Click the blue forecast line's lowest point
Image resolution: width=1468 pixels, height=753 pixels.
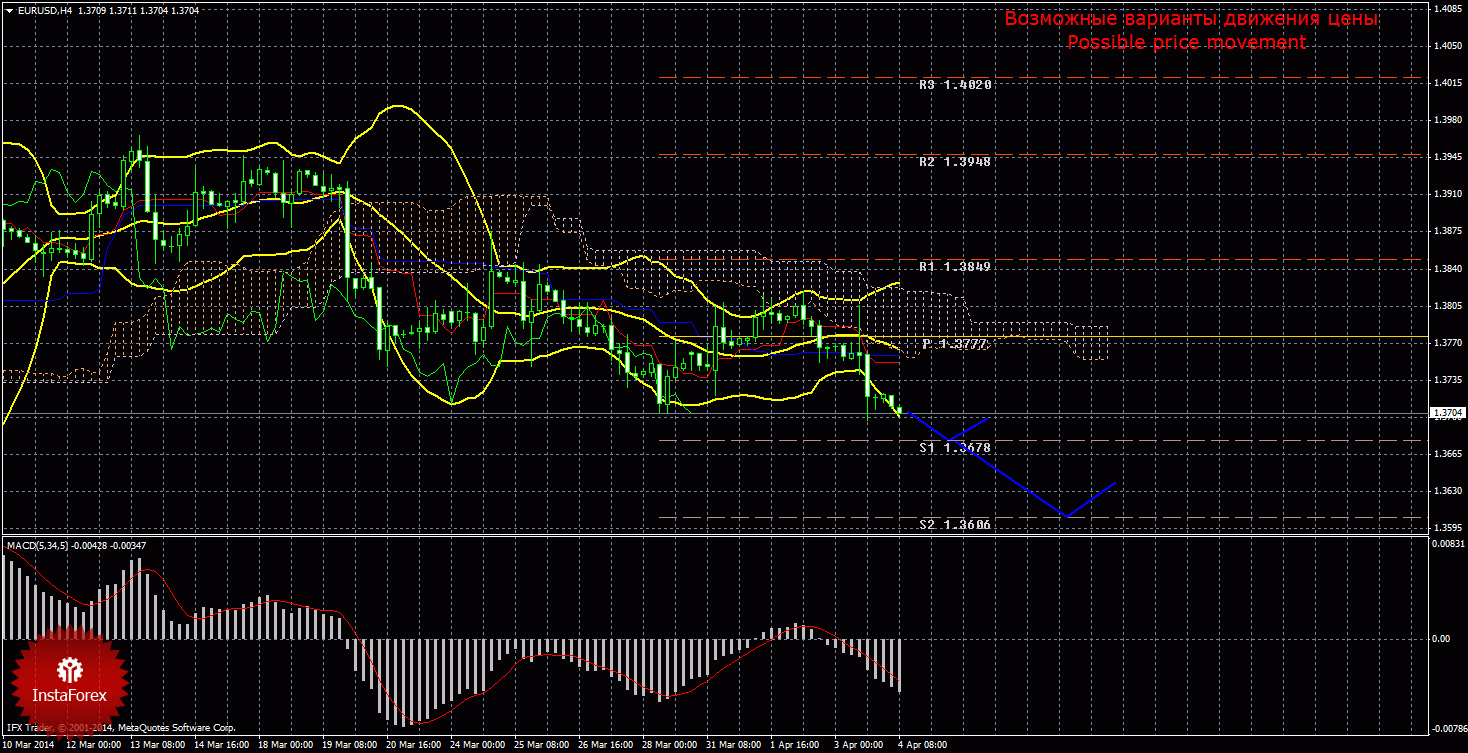(1067, 516)
